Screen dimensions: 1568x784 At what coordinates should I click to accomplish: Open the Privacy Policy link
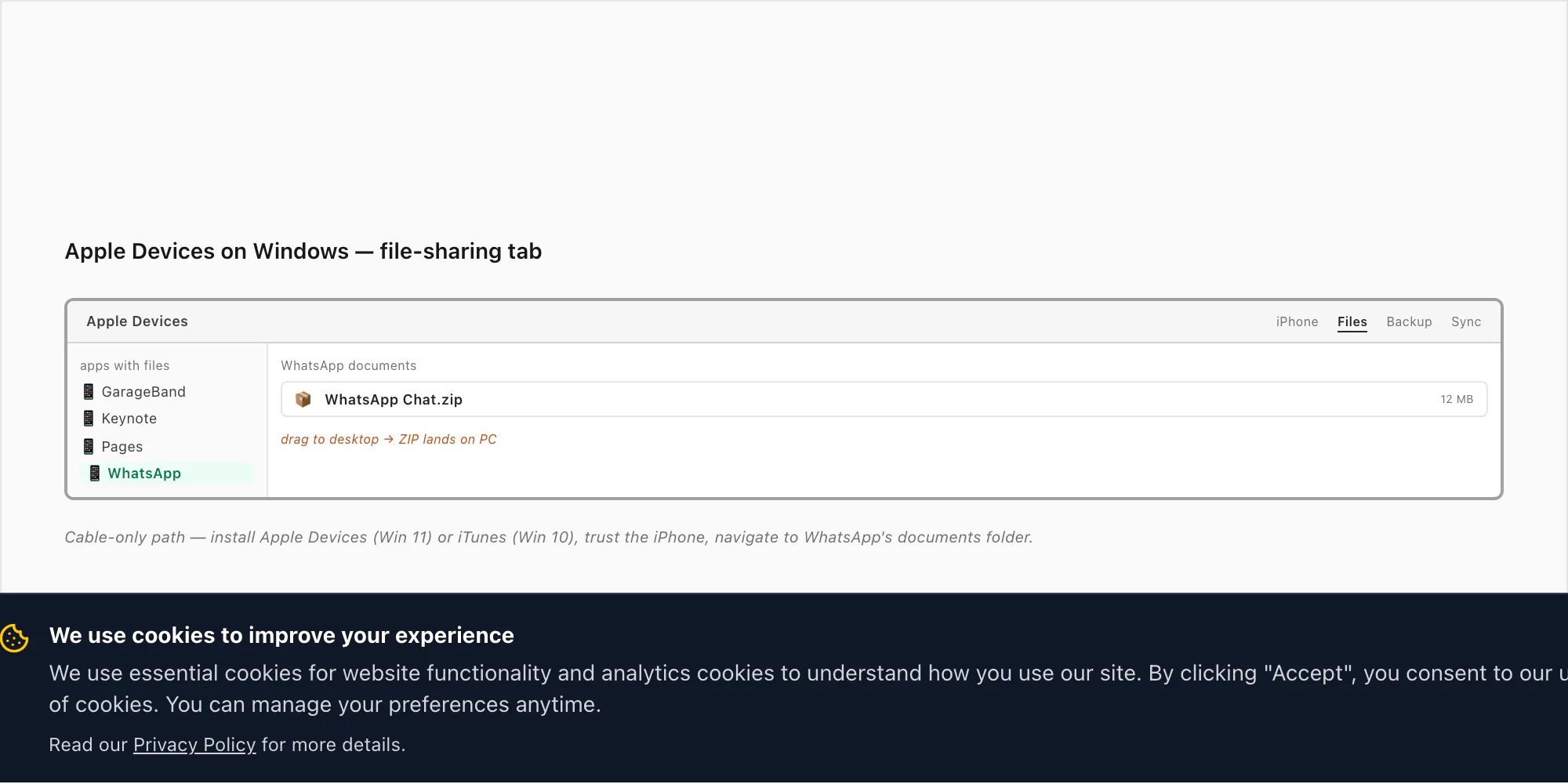(194, 745)
